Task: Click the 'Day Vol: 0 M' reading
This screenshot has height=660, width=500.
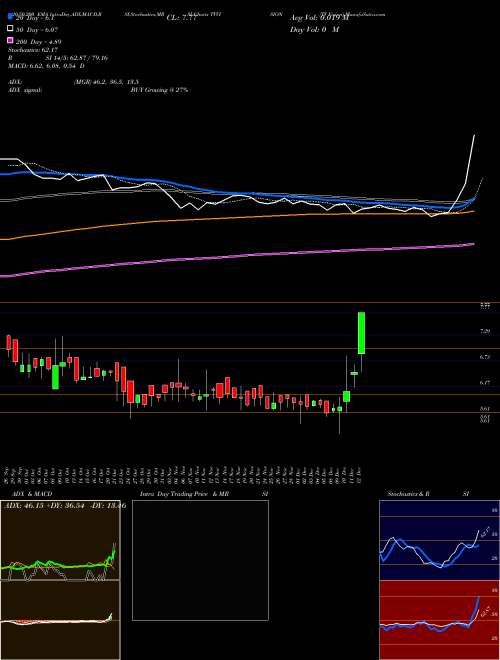Action: pos(314,30)
